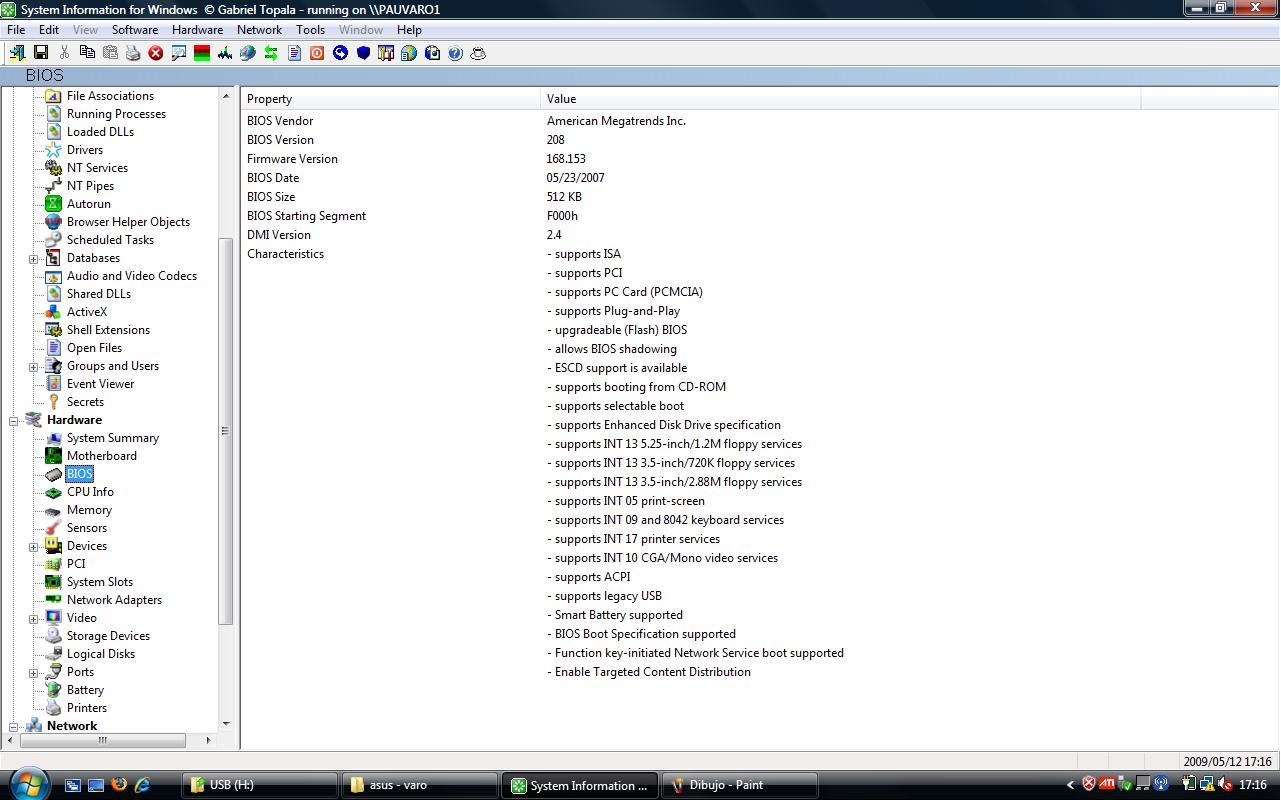The height and width of the screenshot is (800, 1281).
Task: Select Motherboard in the tree
Action: [x=102, y=456]
